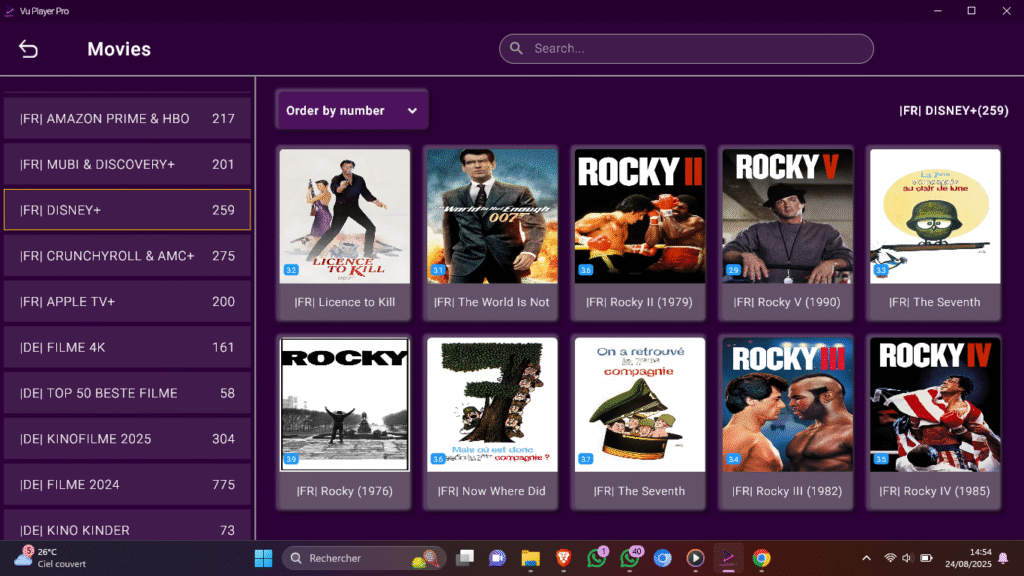Click the Vu Player Pro taskbar icon
The width and height of the screenshot is (1024, 576).
click(728, 558)
